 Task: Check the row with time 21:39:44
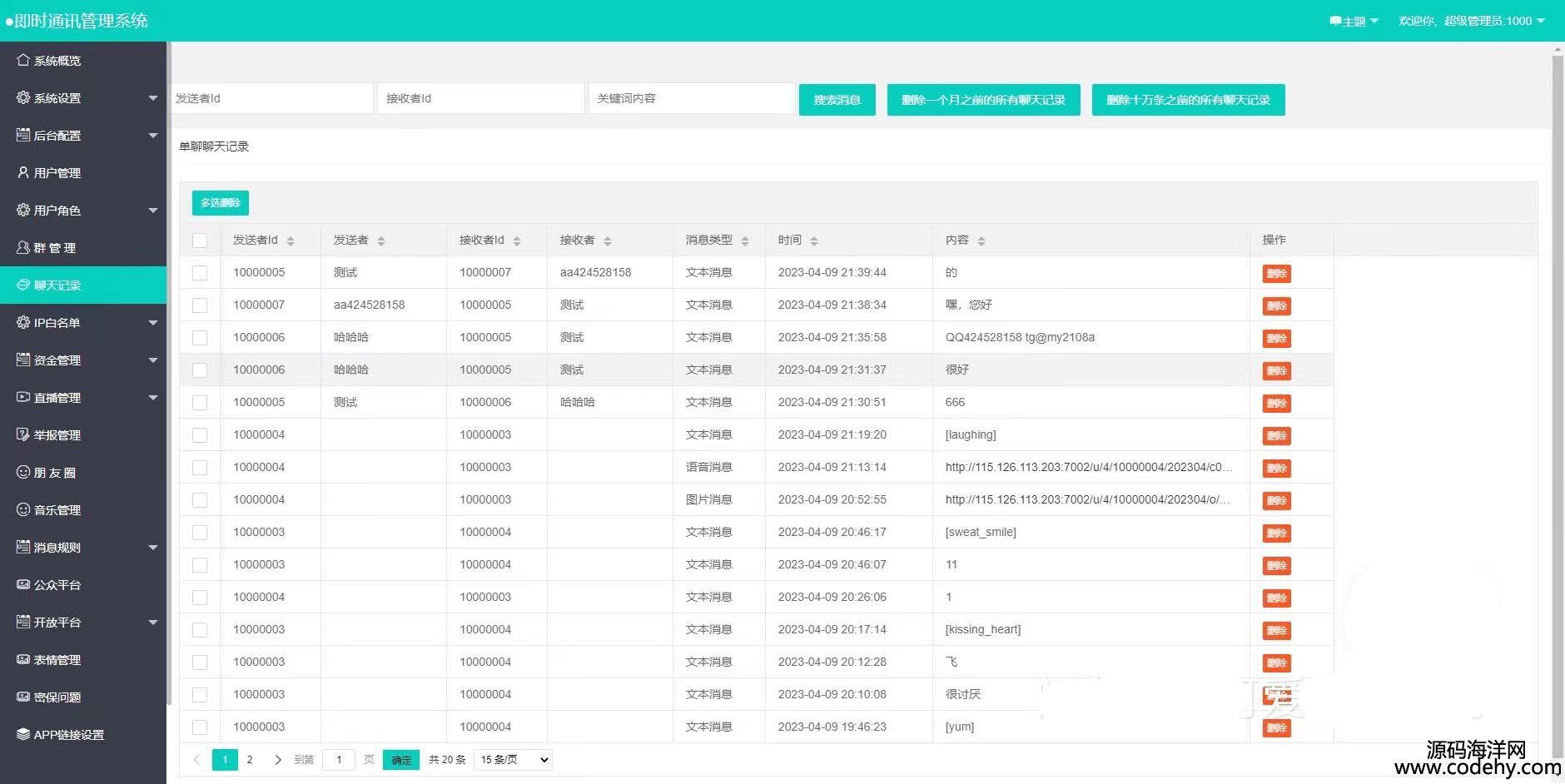200,273
